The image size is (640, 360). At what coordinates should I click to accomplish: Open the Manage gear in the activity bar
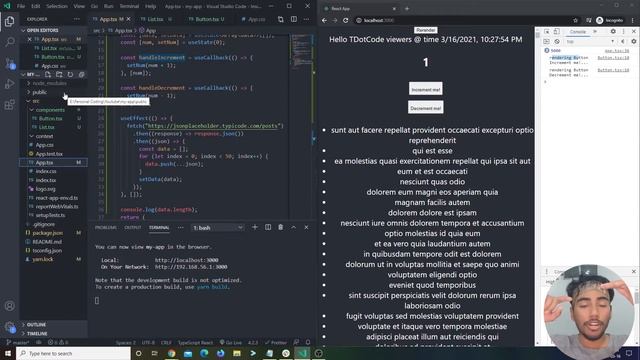click(x=9, y=327)
